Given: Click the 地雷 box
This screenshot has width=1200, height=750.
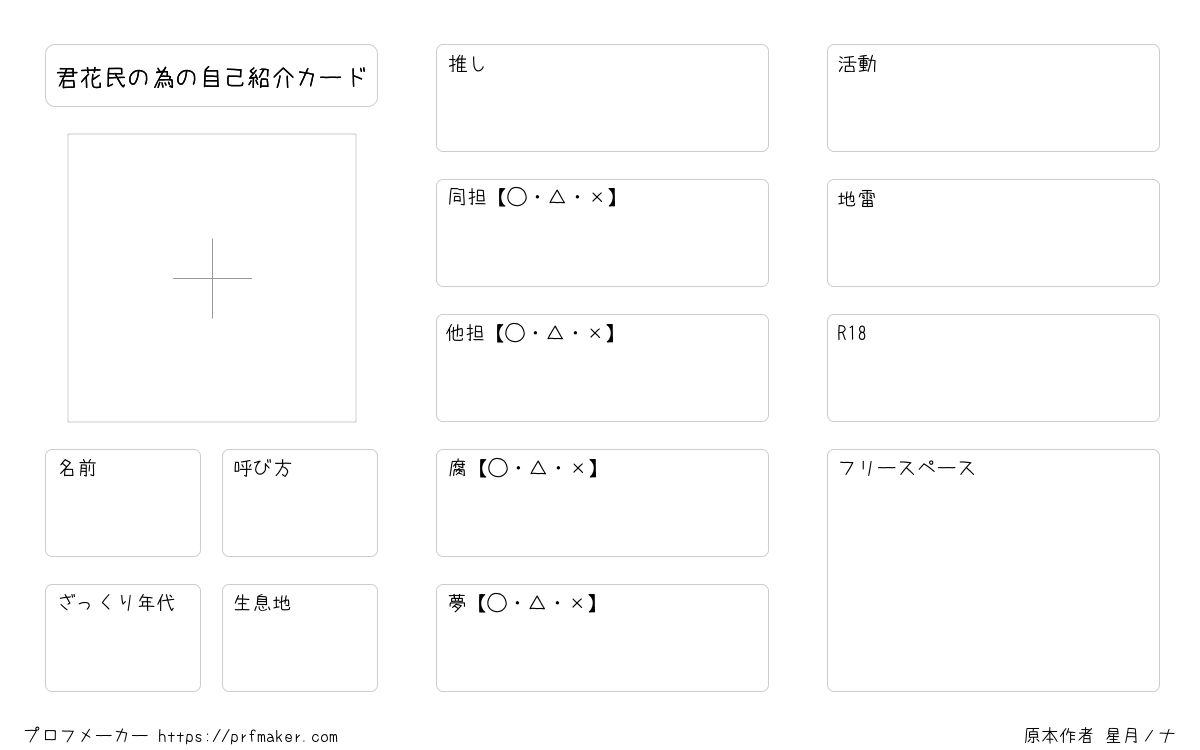Looking at the screenshot, I should (993, 233).
